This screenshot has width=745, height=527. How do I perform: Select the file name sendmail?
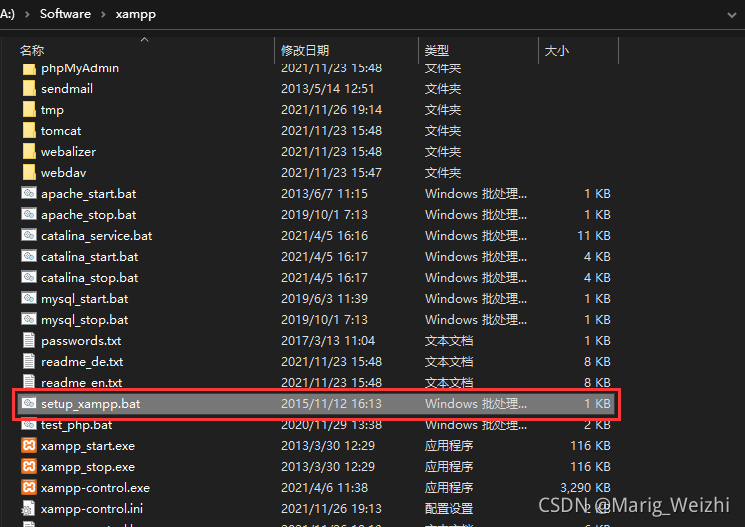[67, 89]
